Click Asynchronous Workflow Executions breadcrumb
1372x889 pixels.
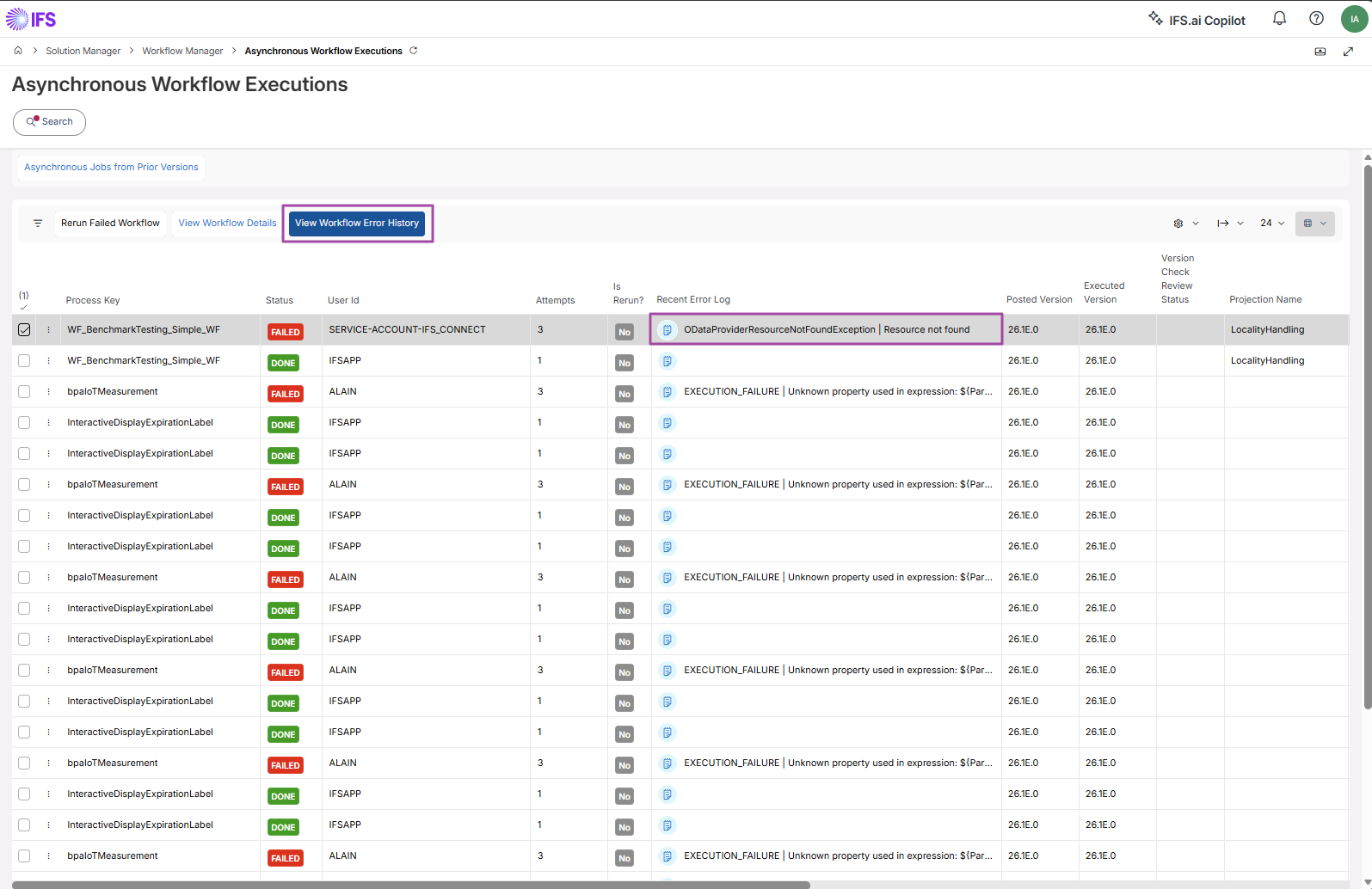click(x=323, y=51)
